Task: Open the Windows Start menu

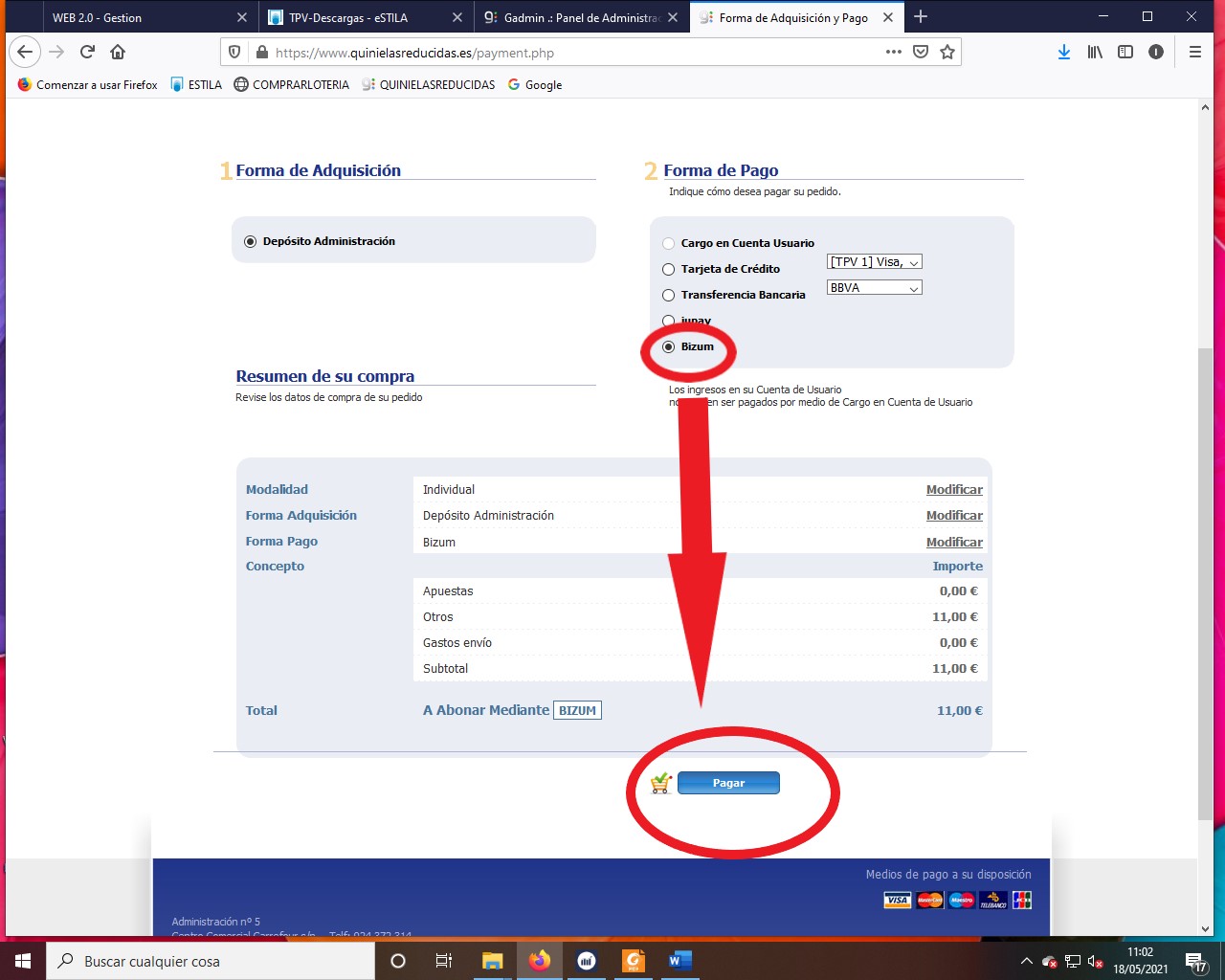Action: (x=22, y=961)
